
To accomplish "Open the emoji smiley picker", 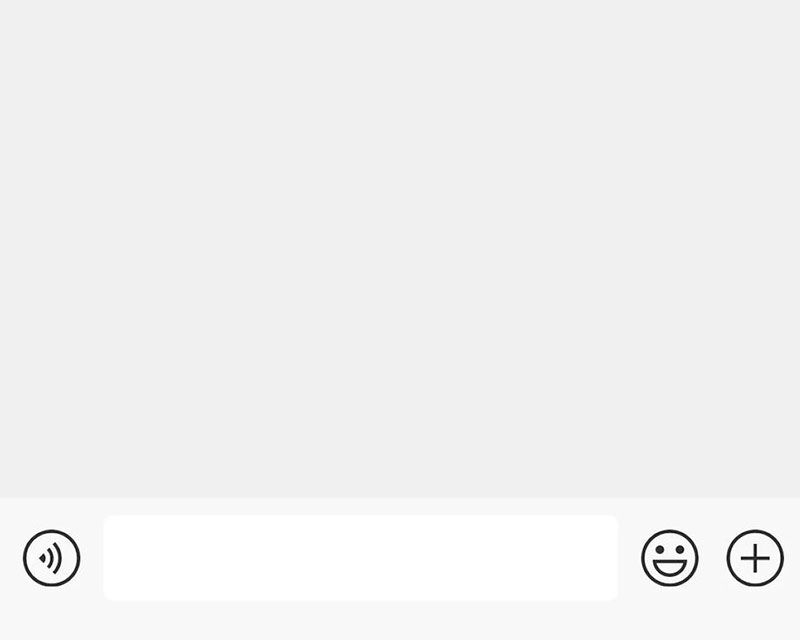I will 670,558.
